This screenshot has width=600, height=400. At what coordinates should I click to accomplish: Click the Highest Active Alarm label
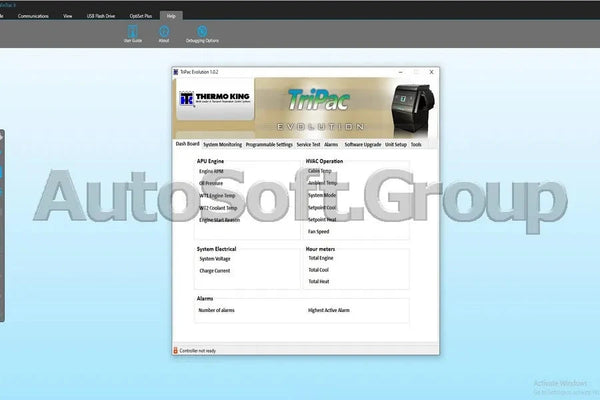[x=329, y=310]
